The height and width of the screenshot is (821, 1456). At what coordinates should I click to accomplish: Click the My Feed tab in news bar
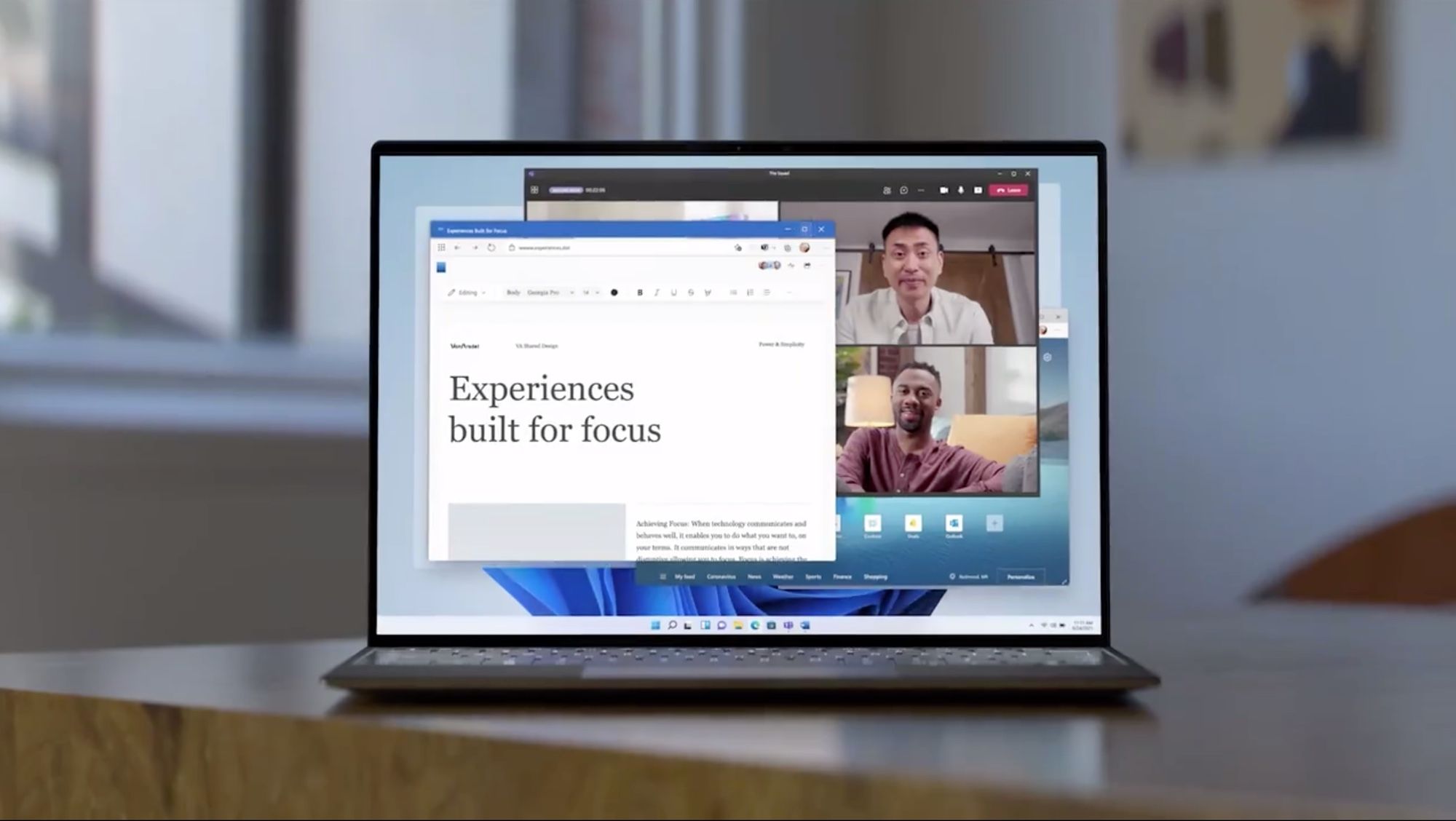point(685,577)
